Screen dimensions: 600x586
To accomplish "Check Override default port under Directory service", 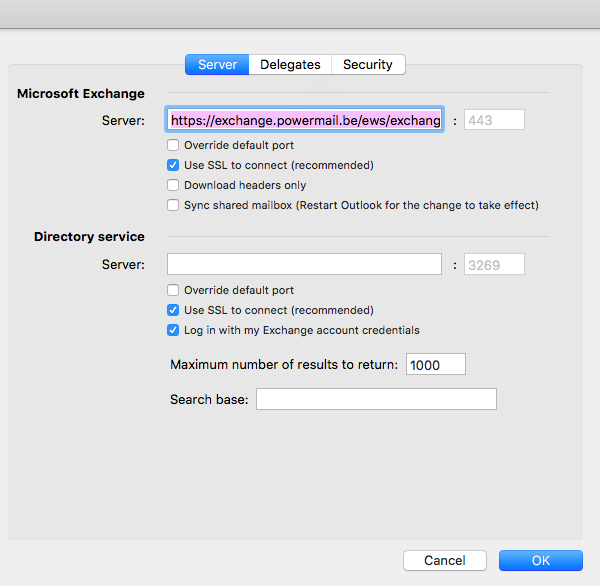I will 173,290.
